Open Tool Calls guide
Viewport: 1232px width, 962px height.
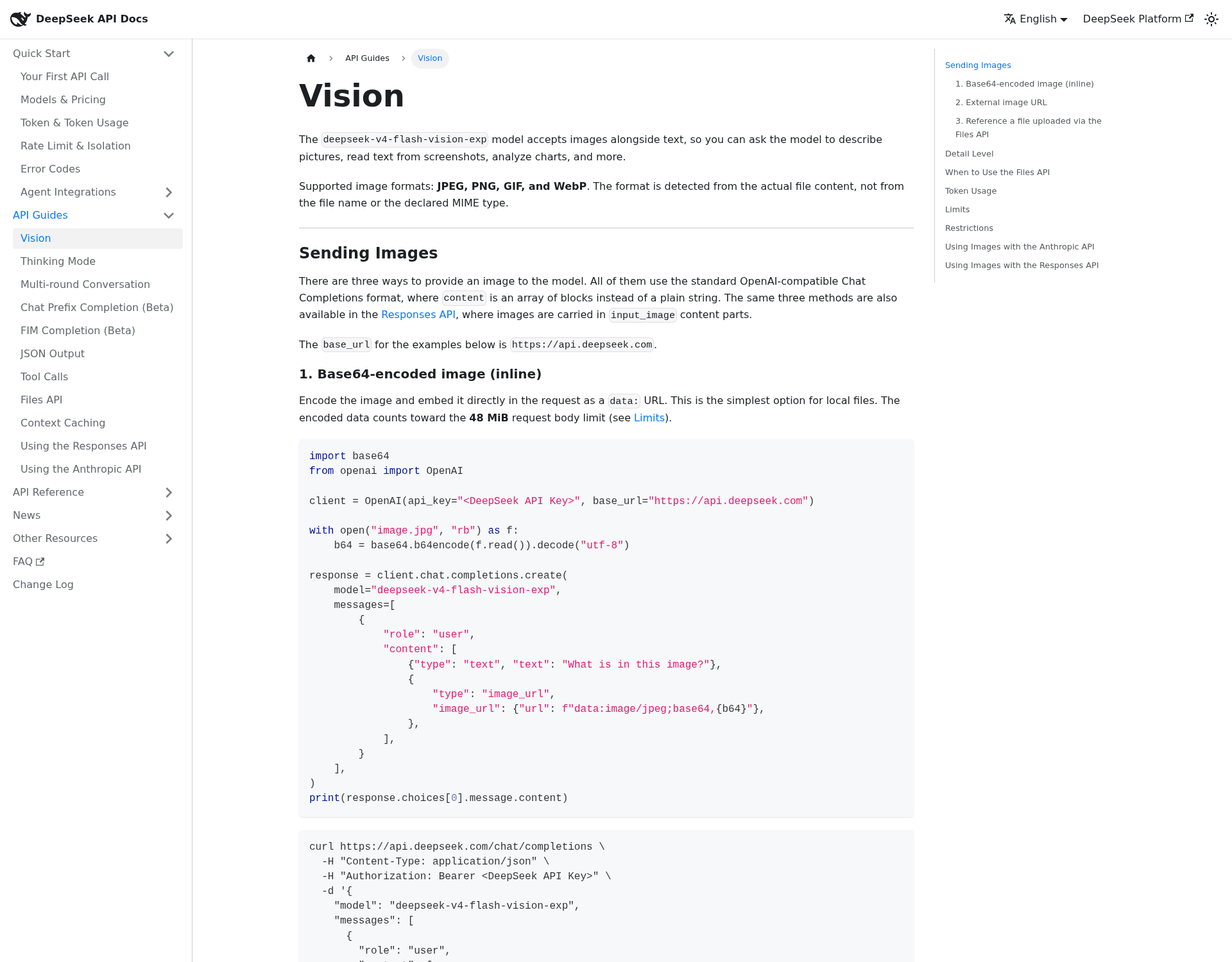click(98, 377)
